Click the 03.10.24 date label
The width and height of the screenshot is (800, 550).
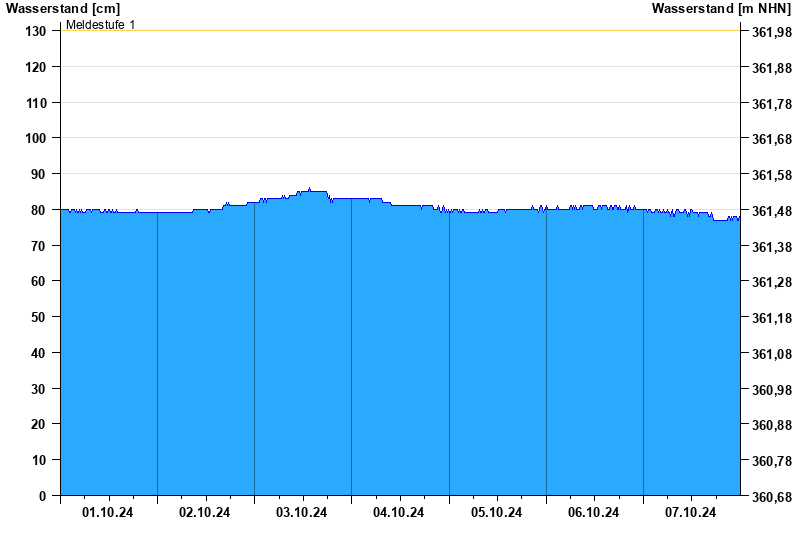coord(302,512)
